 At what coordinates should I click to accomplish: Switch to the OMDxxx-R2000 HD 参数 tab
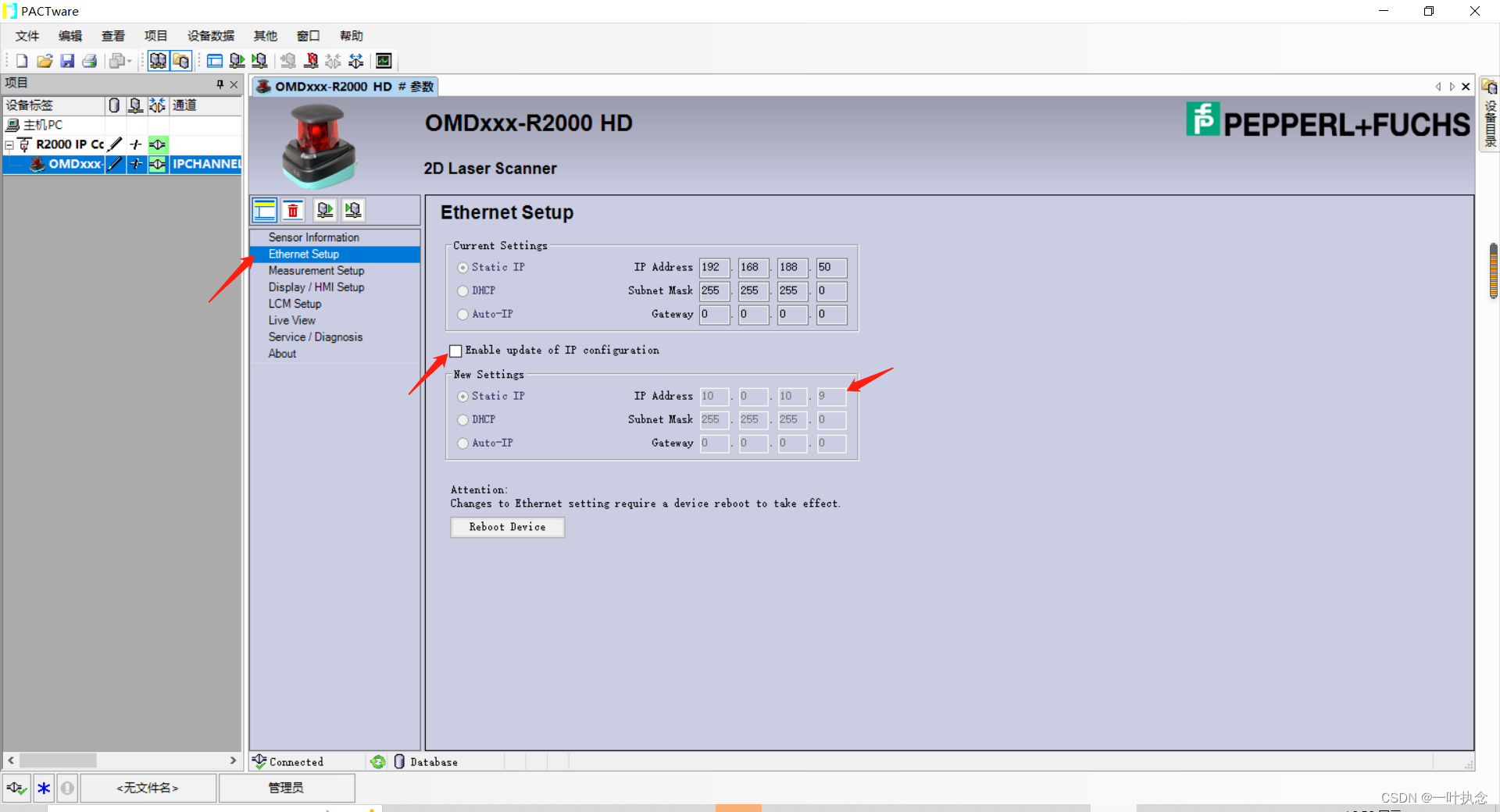point(345,87)
